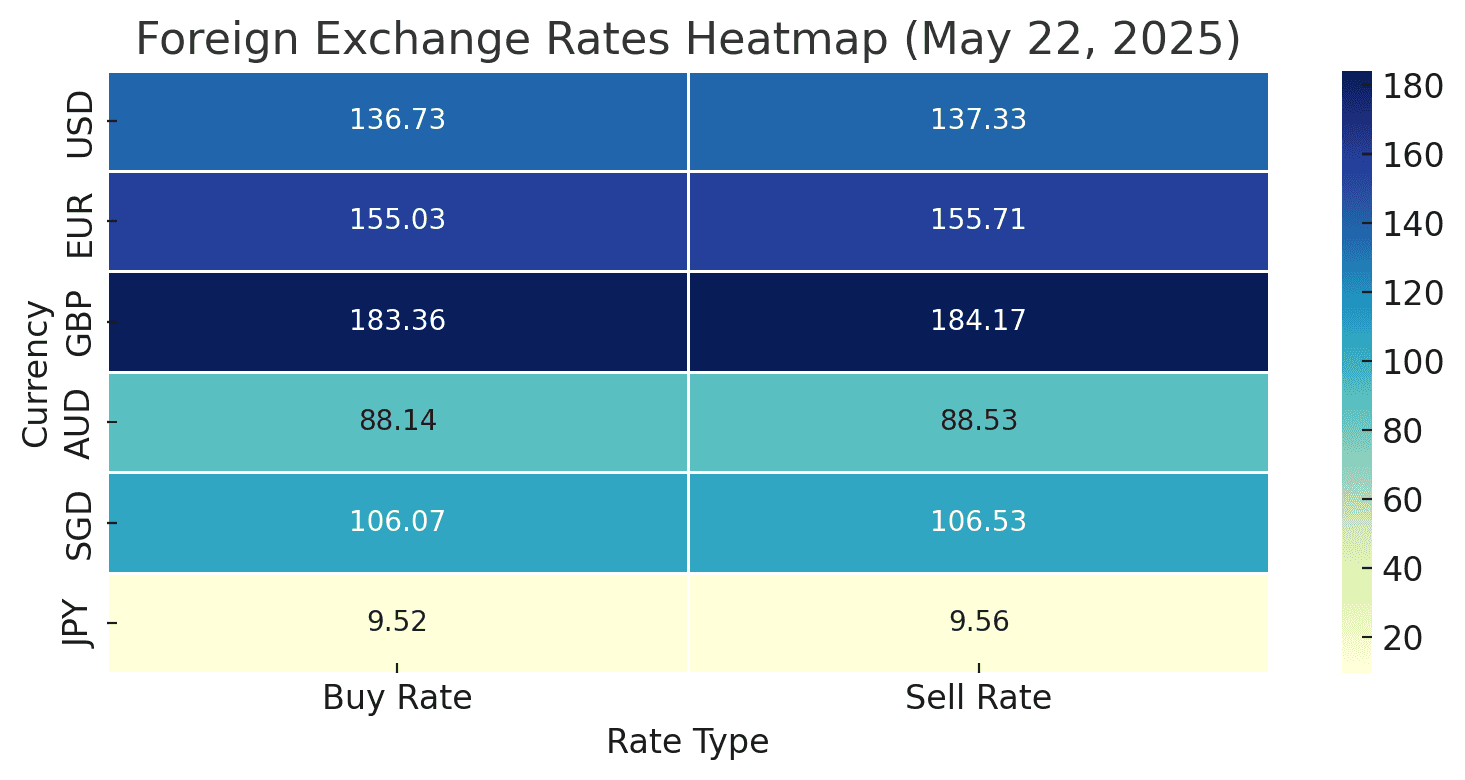This screenshot has height=780, width=1465.
Task: Select the AUD Sell Rate value 88.53
Action: pos(978,421)
